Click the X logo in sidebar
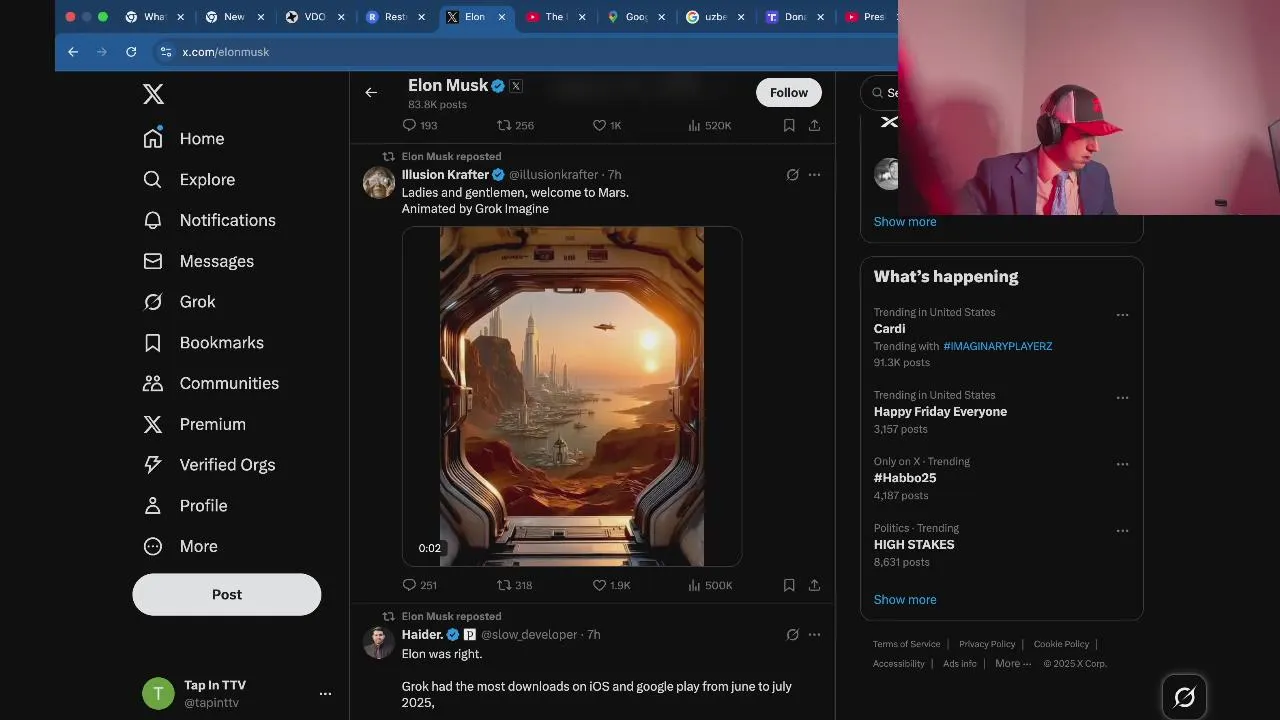This screenshot has height=720, width=1280. click(x=153, y=94)
